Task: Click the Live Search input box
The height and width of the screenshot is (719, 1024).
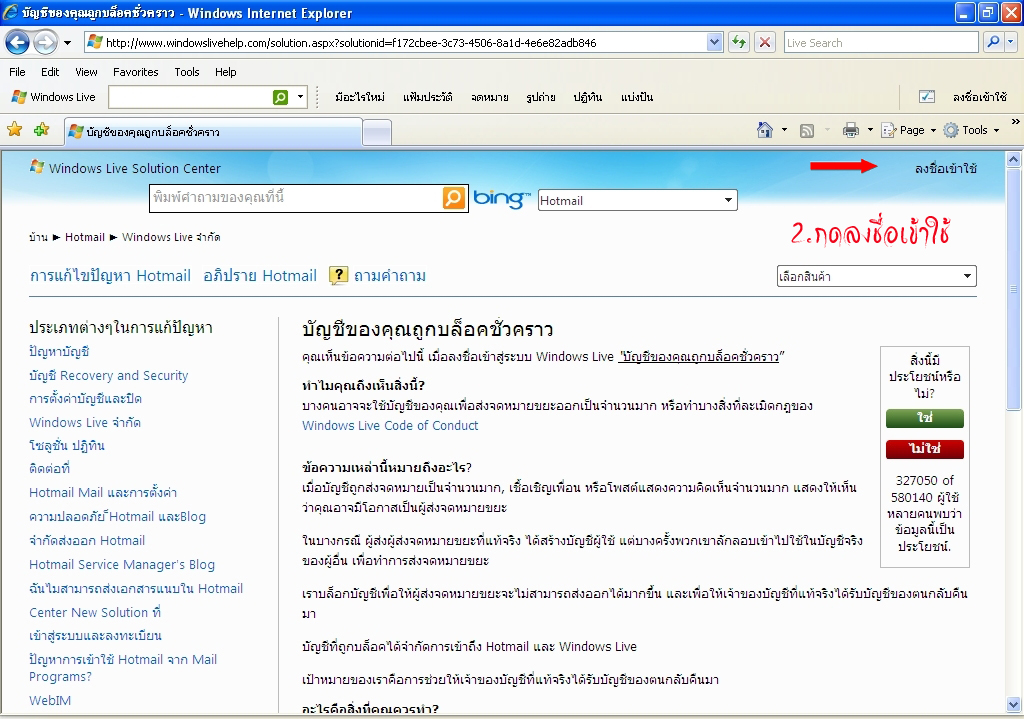Action: [881, 43]
